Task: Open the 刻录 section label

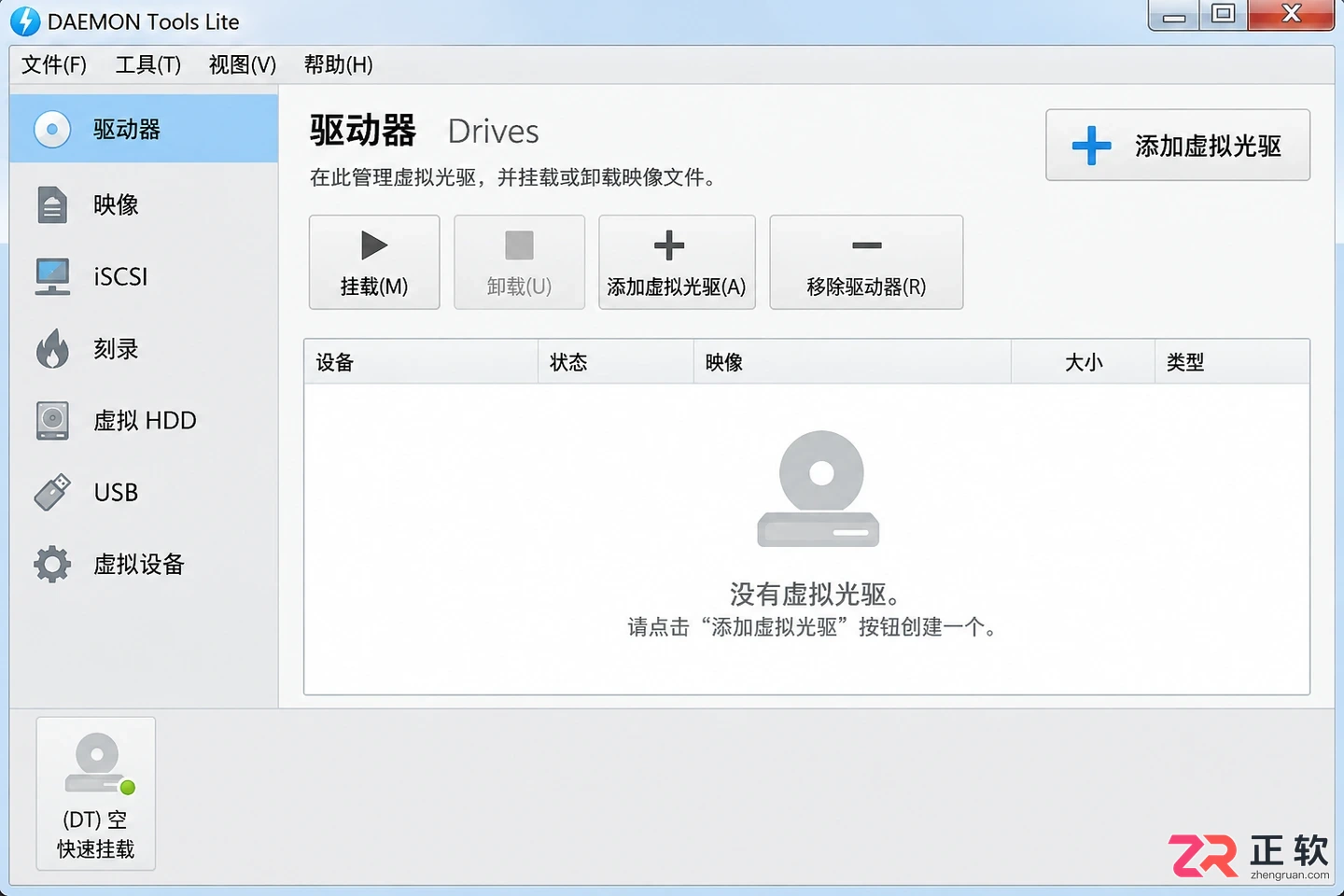Action: tap(116, 348)
